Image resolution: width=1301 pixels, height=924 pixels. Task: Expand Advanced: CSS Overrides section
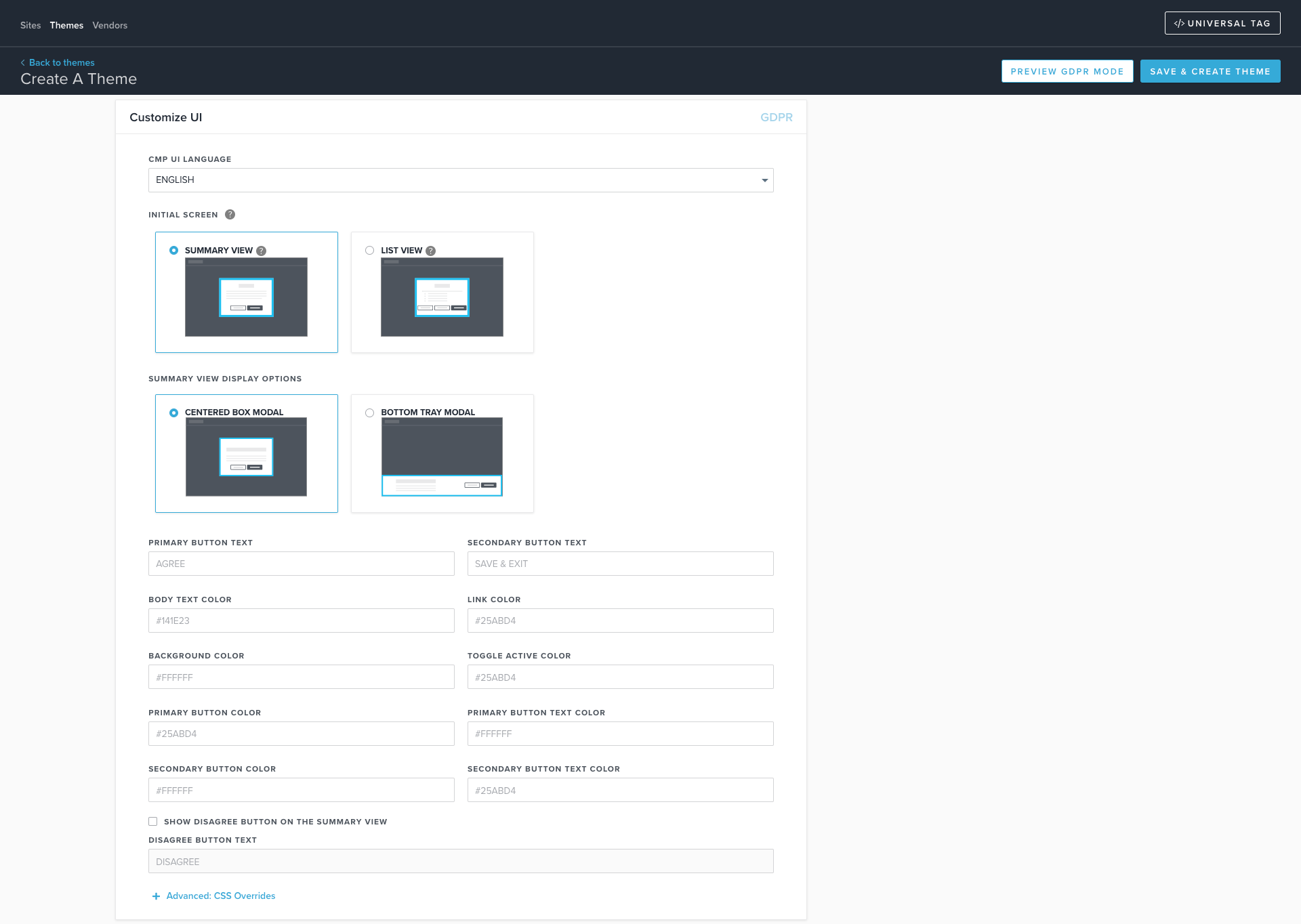coord(221,896)
